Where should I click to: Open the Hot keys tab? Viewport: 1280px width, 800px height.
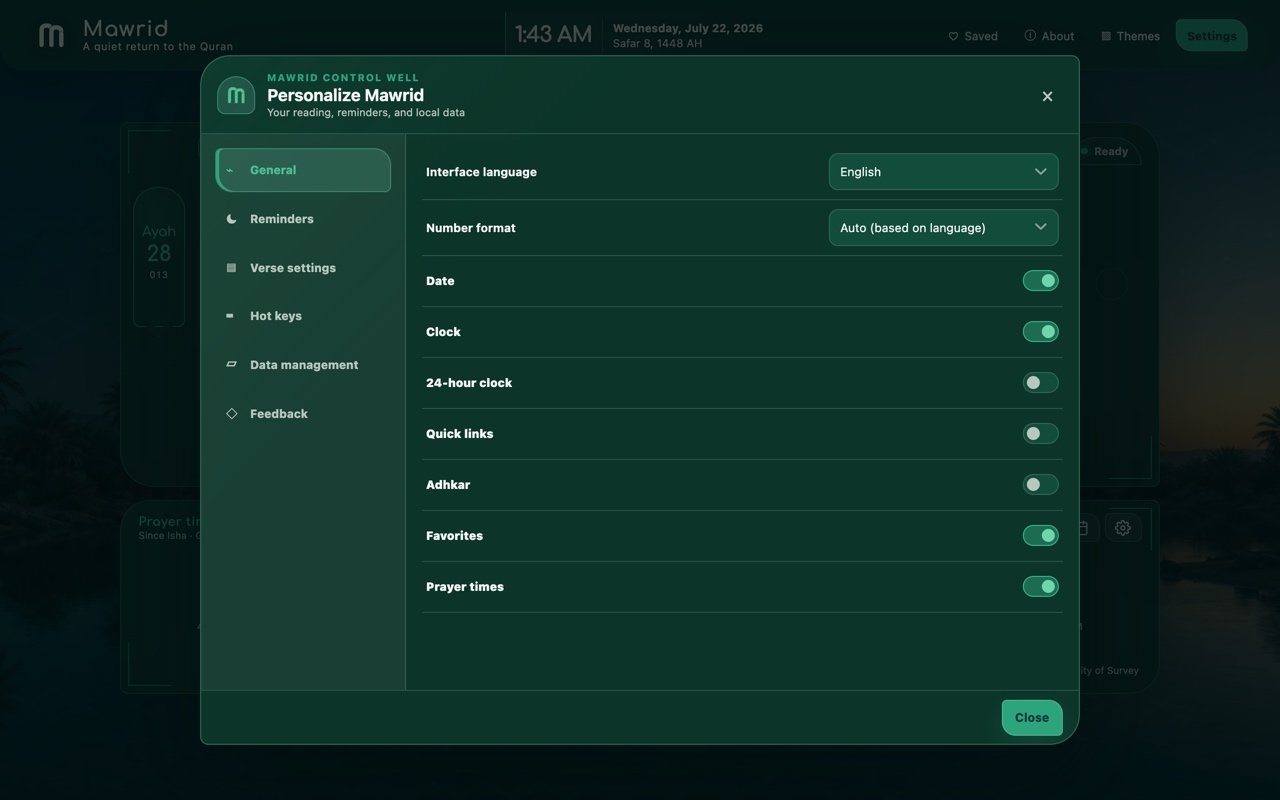tap(303, 316)
